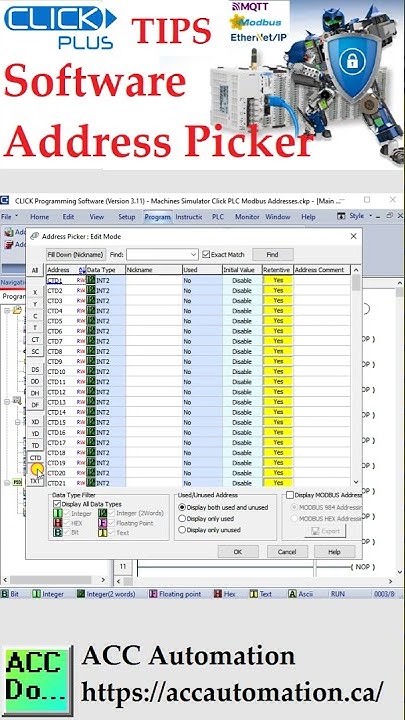The image size is (405, 720).
Task: Click the Floating point status bar icon
Action: pos(153,594)
